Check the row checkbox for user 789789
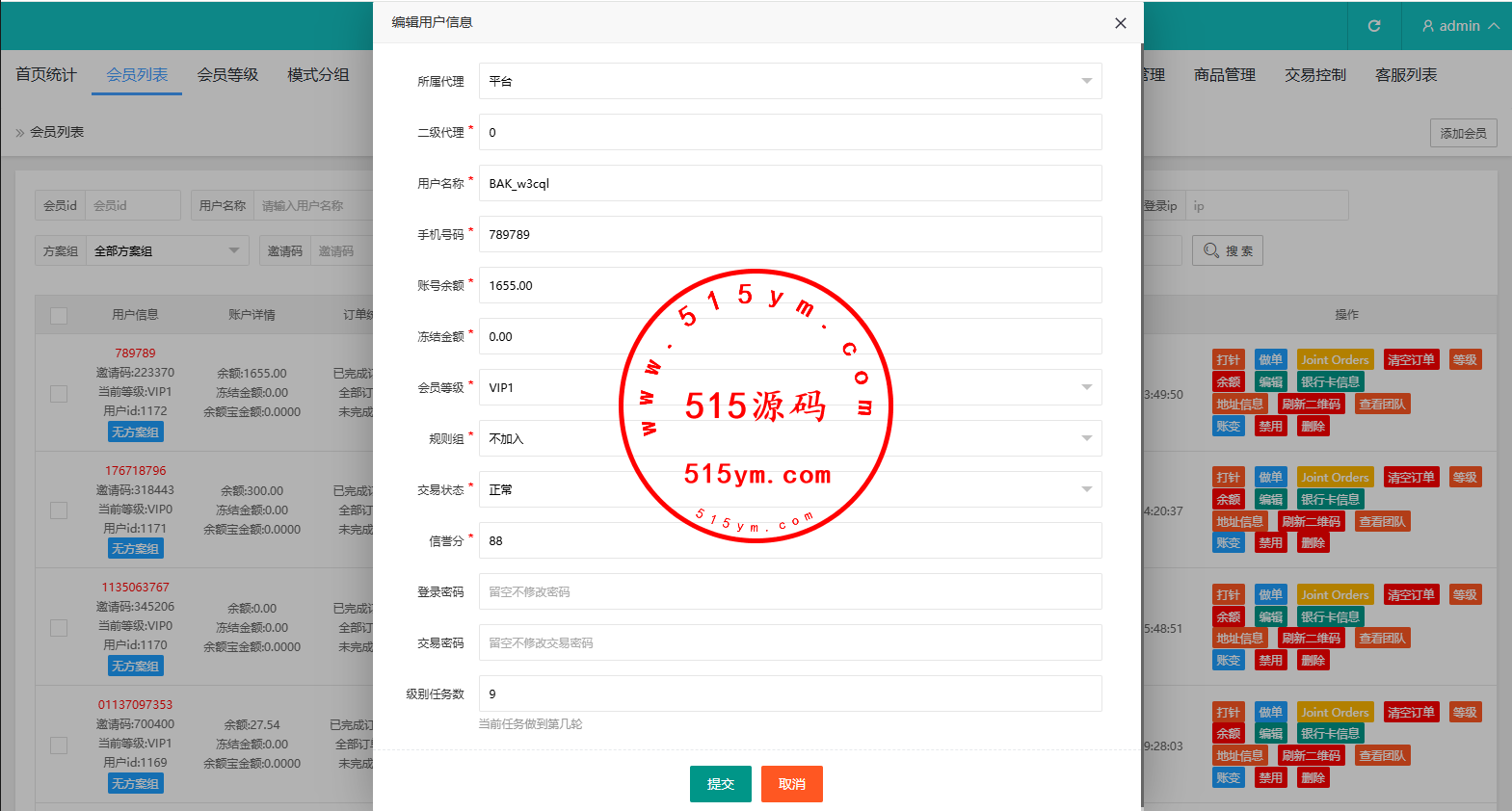The image size is (1512, 811). [x=59, y=393]
